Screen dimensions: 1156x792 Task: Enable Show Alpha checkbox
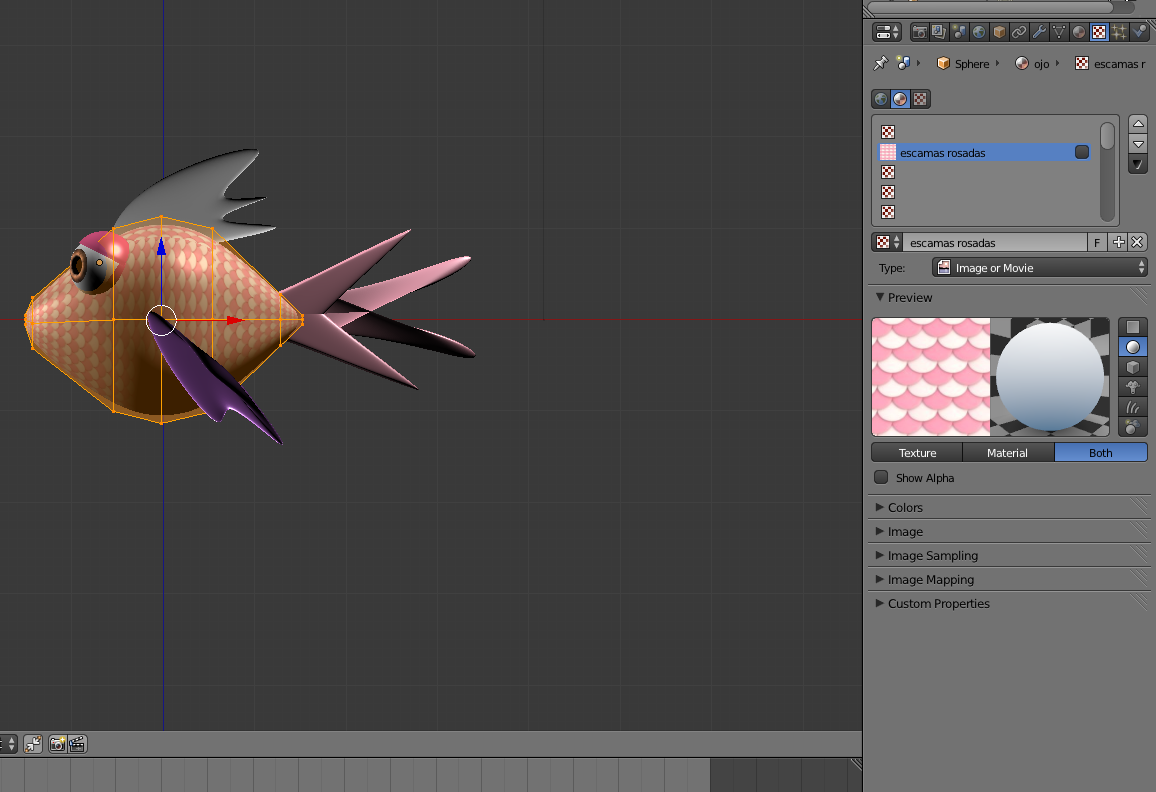point(881,477)
